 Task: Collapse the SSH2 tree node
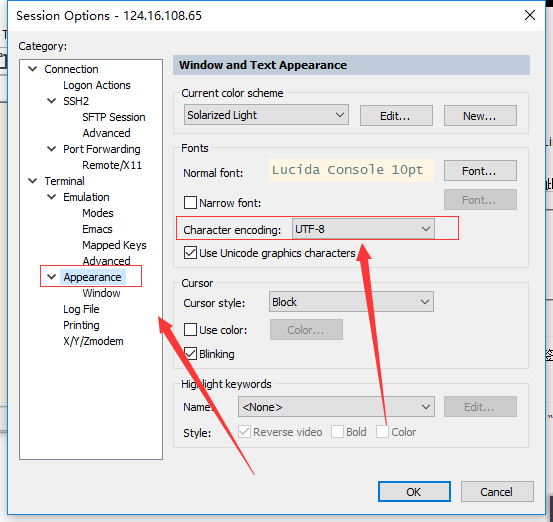coord(51,101)
